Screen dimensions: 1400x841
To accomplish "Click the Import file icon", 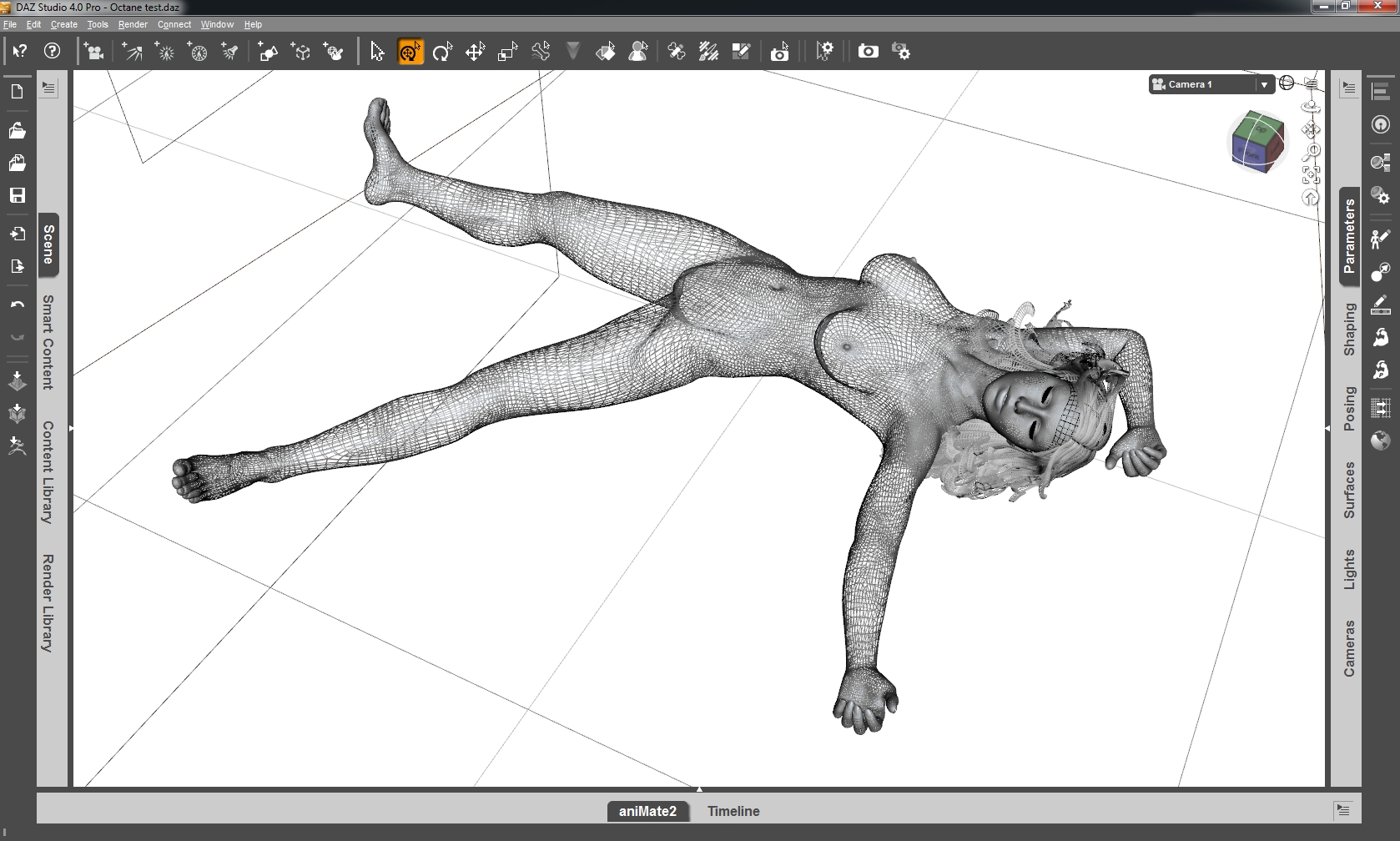I will (x=17, y=234).
